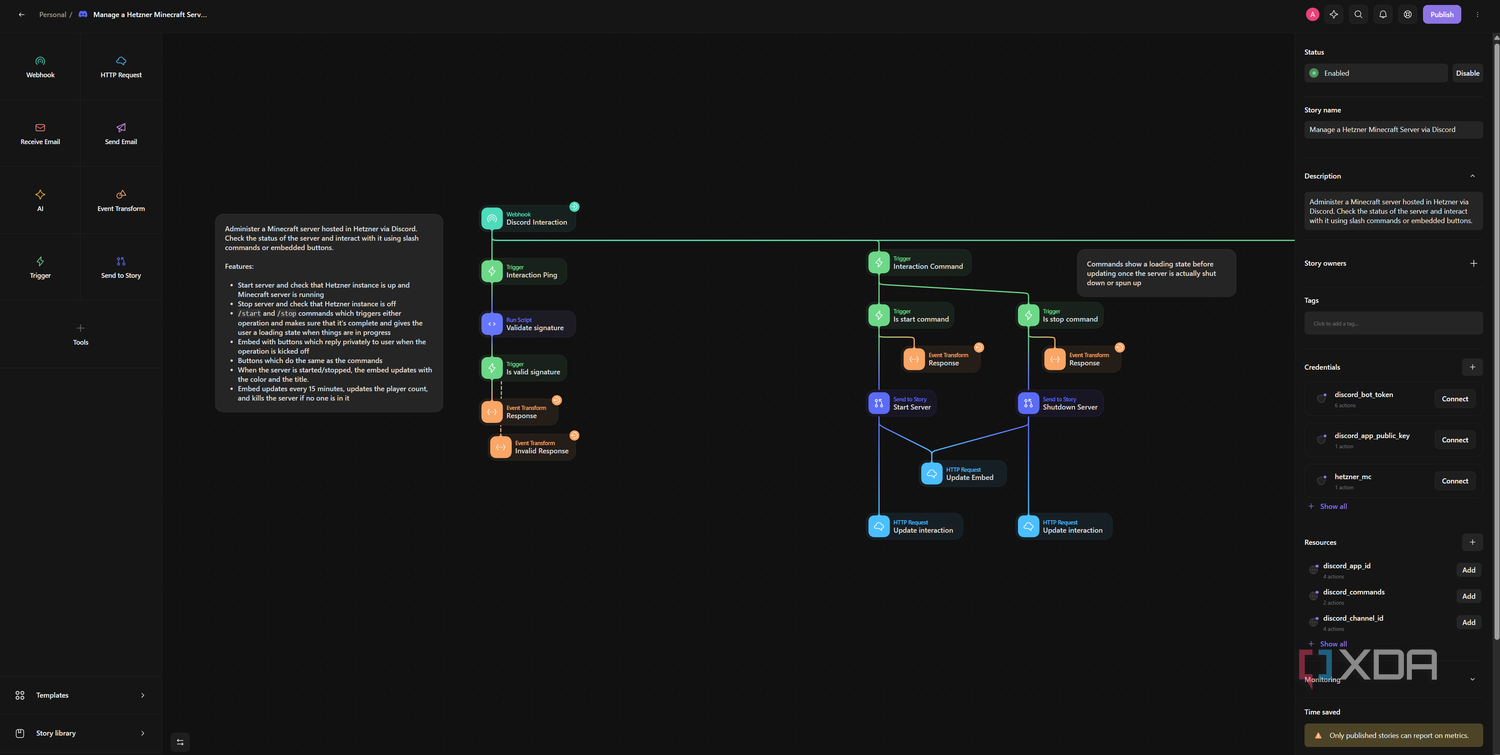Add a new resource with the plus

click(x=1472, y=542)
